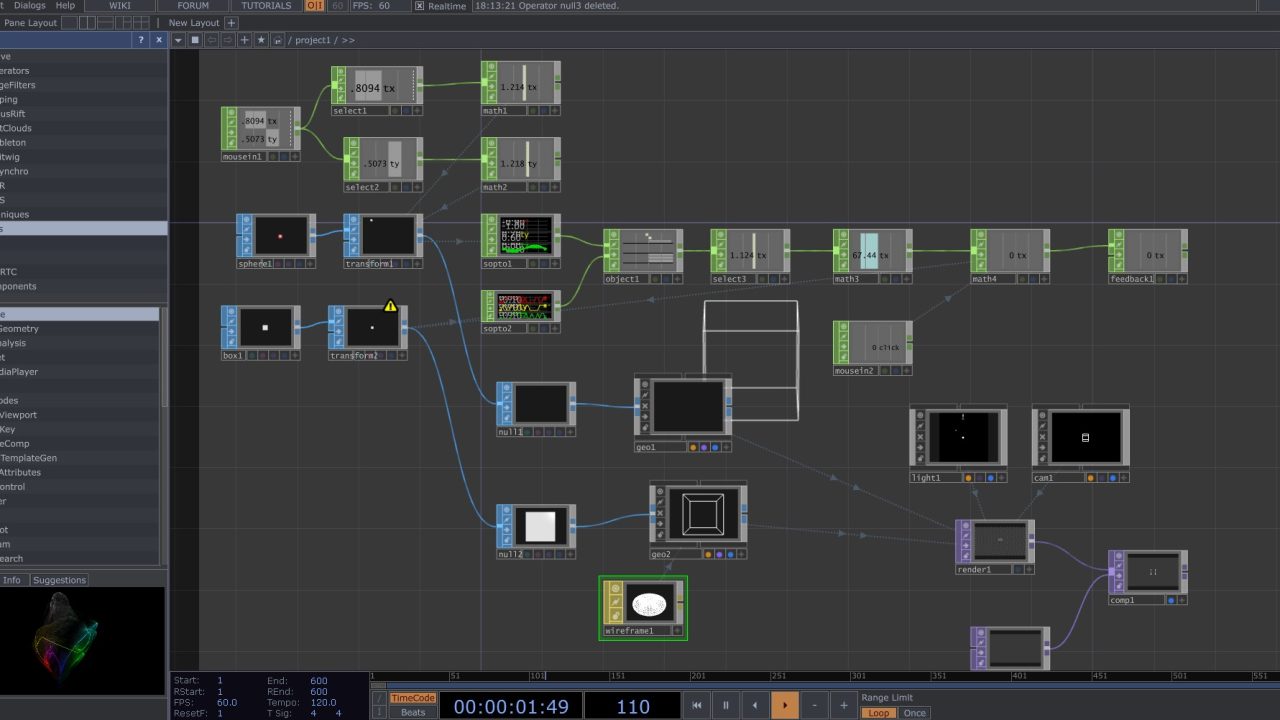Click the warning icon on transform2
The width and height of the screenshot is (1280, 720).
click(390, 307)
